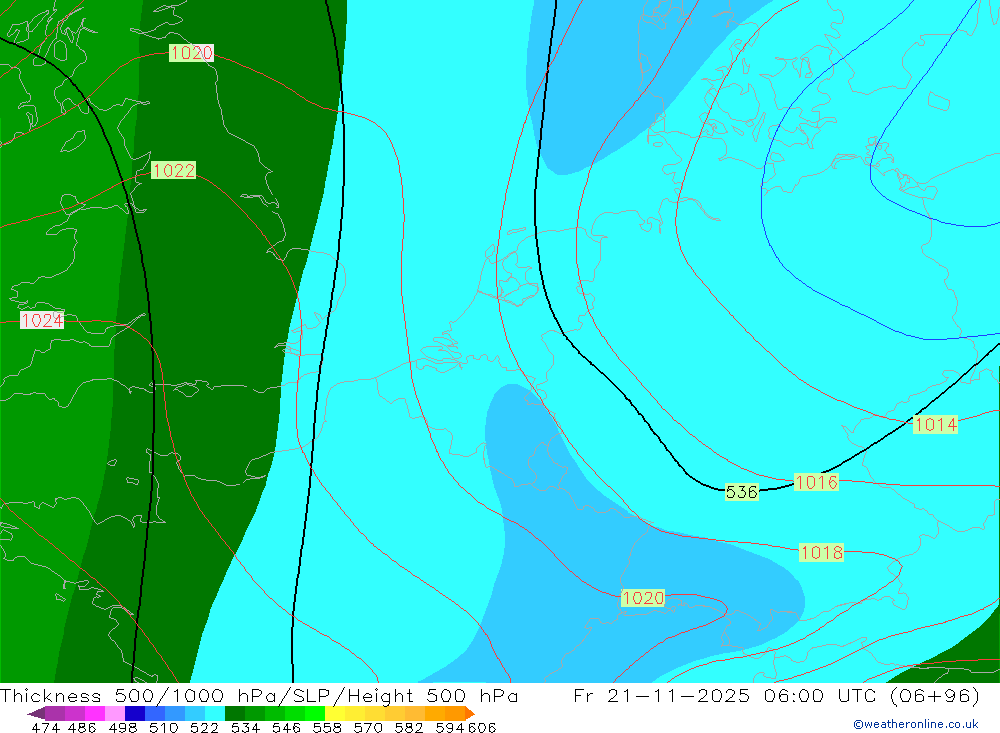Click the 1024 isobar label

click(42, 320)
